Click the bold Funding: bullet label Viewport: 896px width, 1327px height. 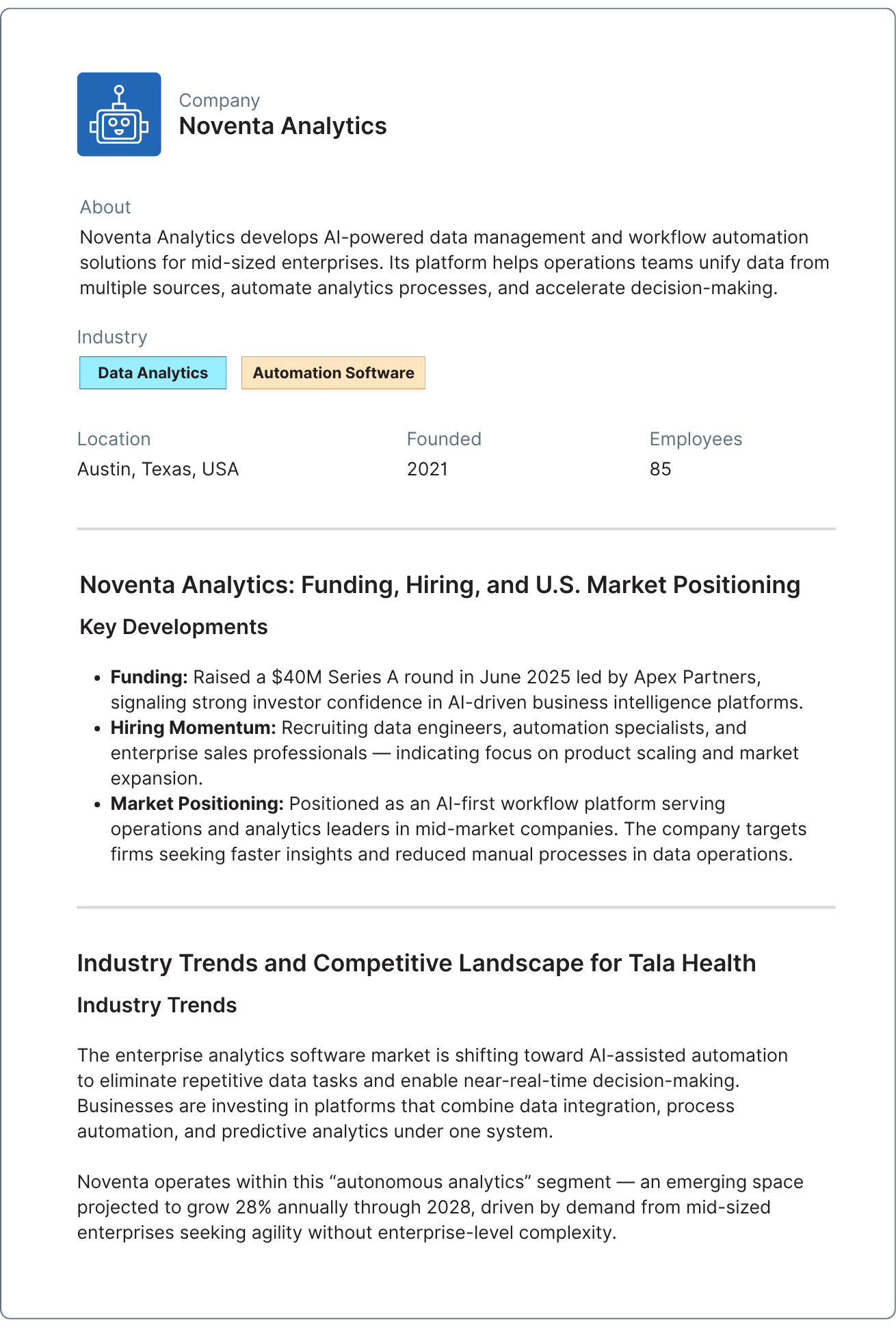[x=149, y=677]
